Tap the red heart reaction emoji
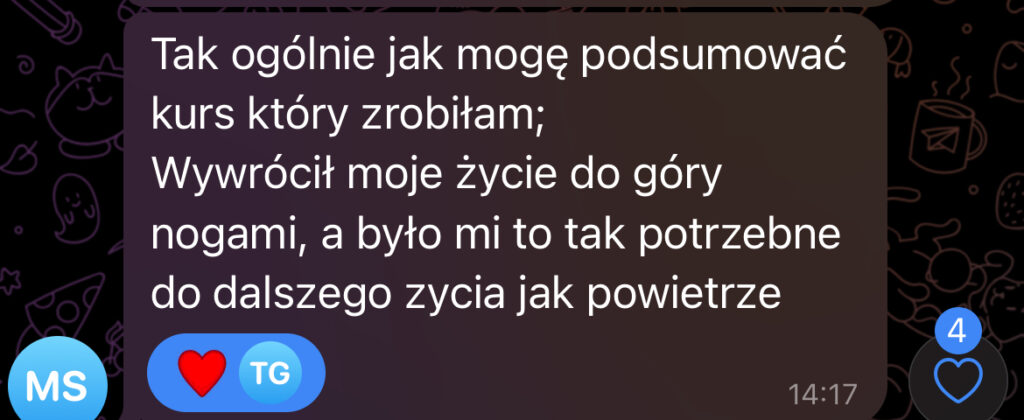Viewport: 1024px width, 420px height. (202, 373)
